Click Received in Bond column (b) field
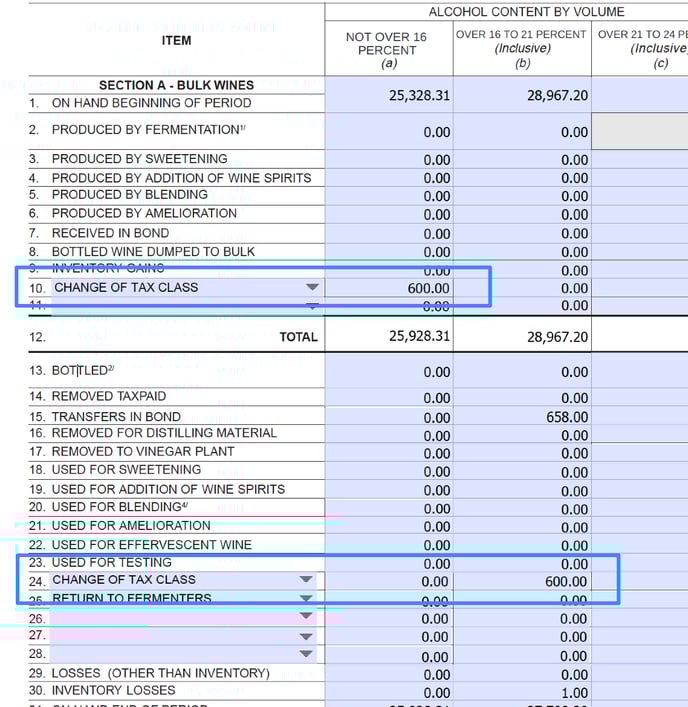 coord(522,234)
